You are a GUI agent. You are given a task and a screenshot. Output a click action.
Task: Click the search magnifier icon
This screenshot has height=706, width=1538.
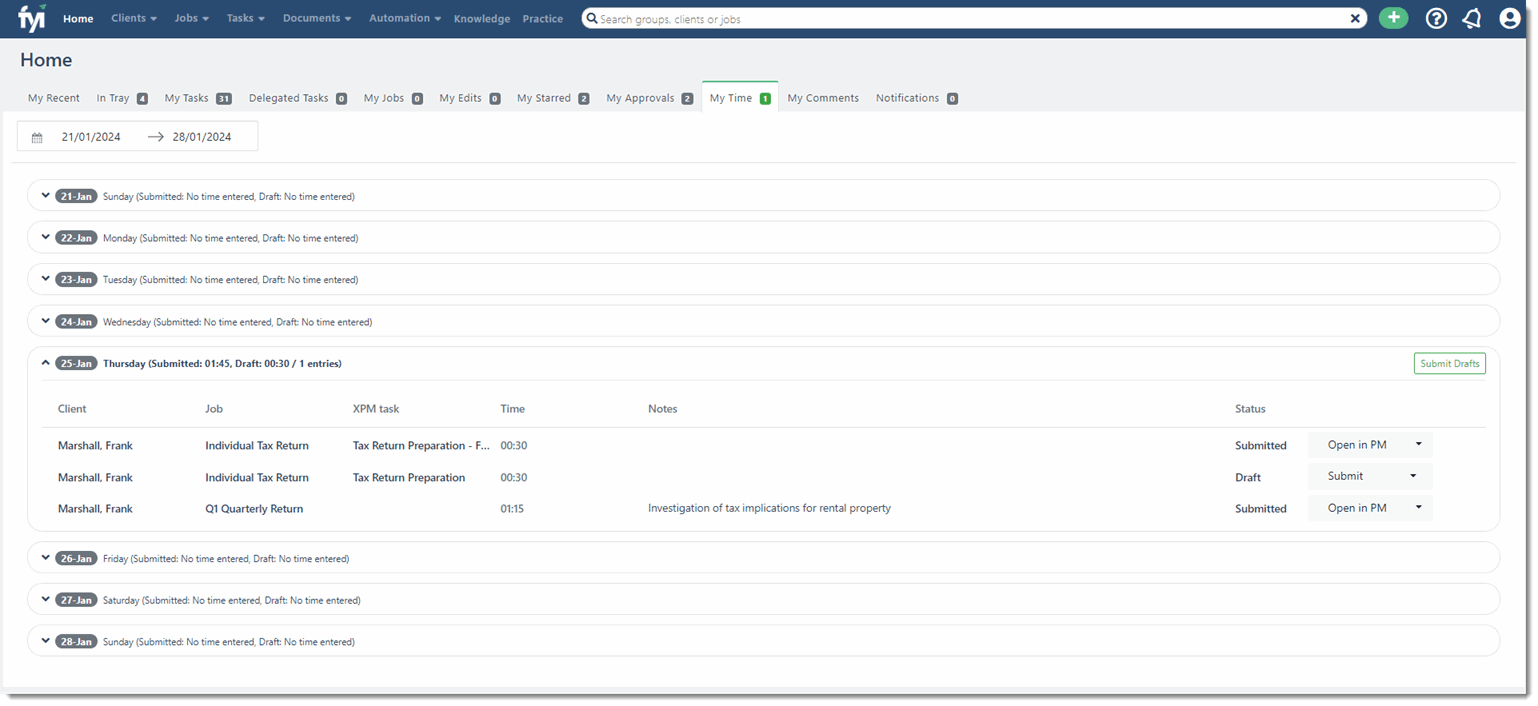[x=592, y=18]
